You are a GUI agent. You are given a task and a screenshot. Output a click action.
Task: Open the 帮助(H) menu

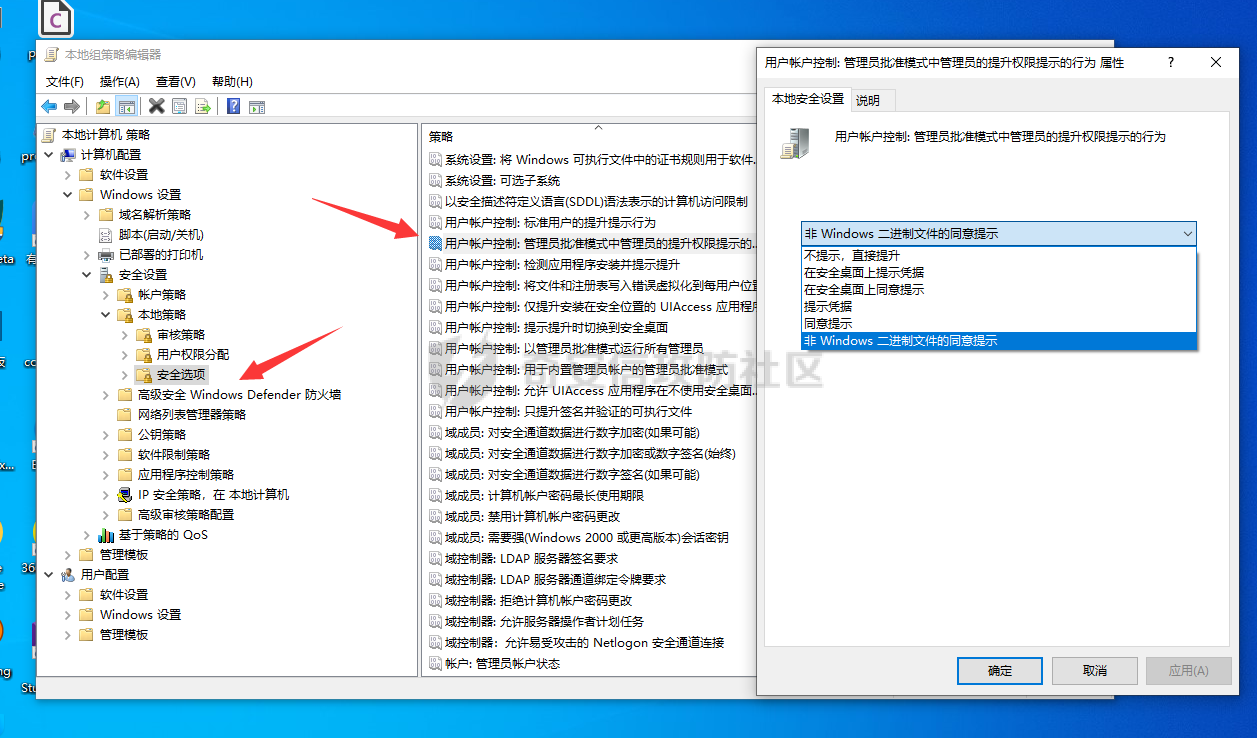(232, 81)
